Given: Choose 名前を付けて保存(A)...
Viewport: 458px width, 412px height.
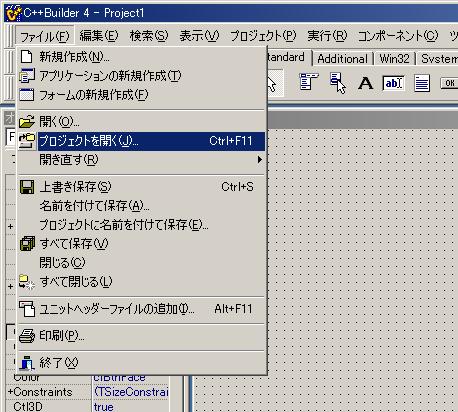Looking at the screenshot, I should pyautogui.click(x=141, y=206).
